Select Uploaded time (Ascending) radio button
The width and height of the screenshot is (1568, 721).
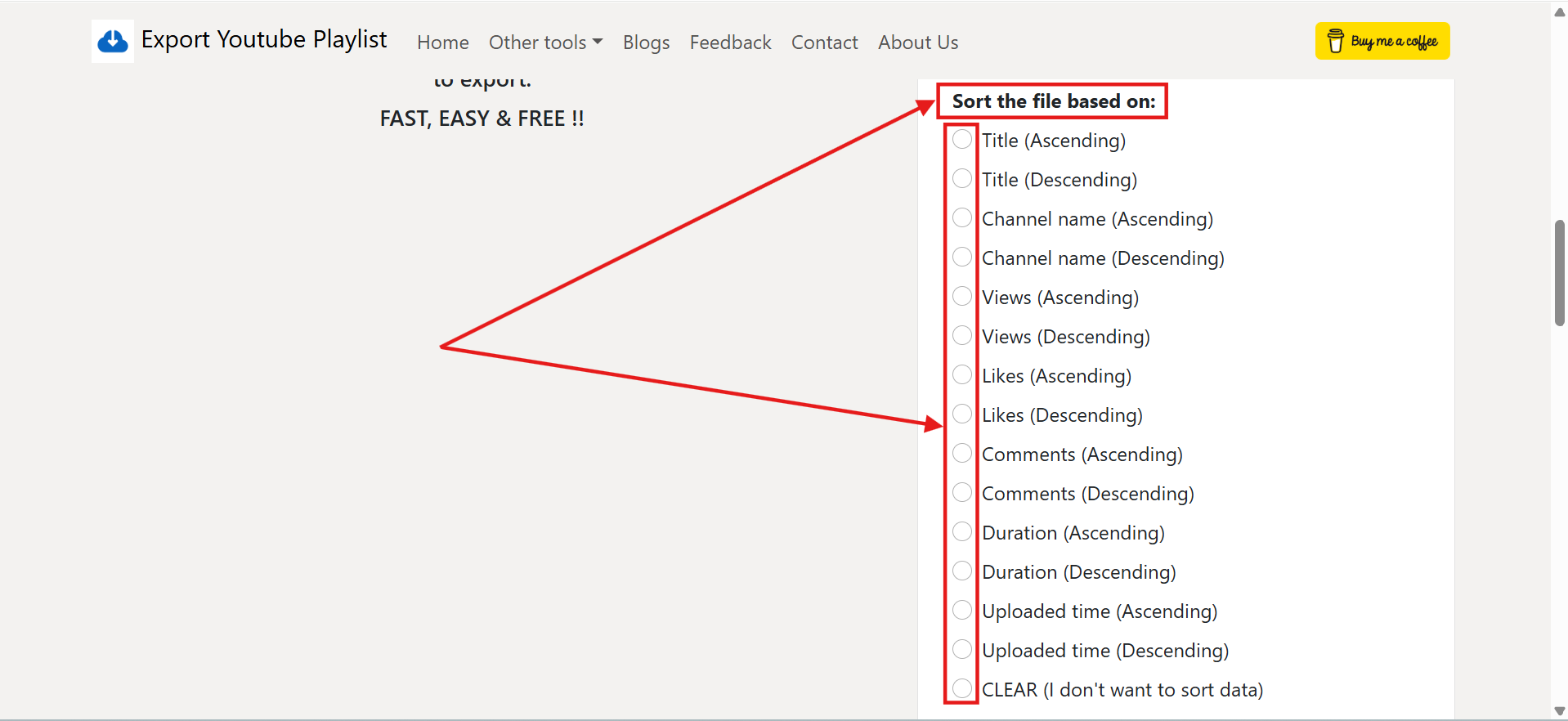click(x=962, y=610)
